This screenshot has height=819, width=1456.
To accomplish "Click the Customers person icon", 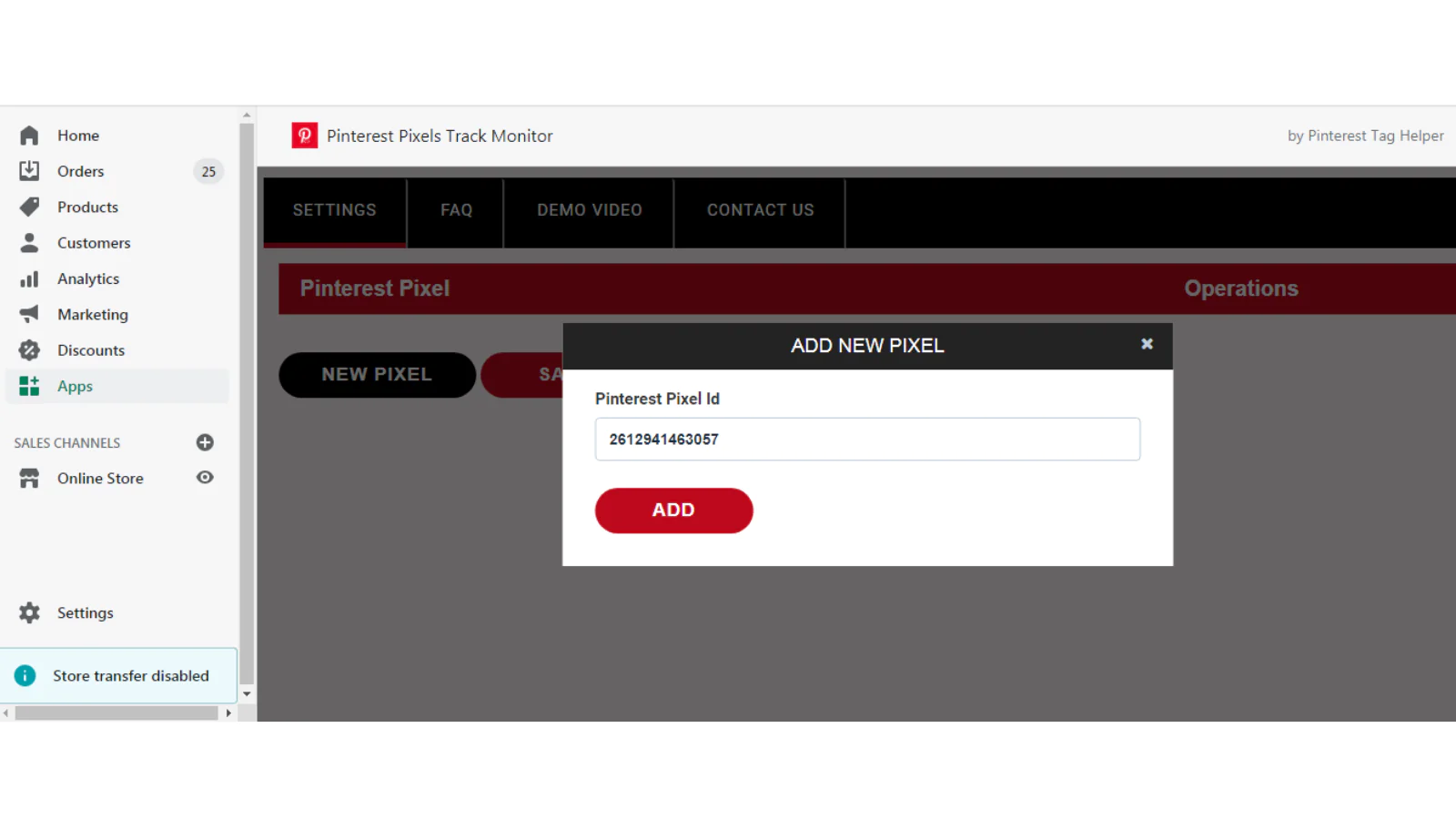I will (x=29, y=243).
